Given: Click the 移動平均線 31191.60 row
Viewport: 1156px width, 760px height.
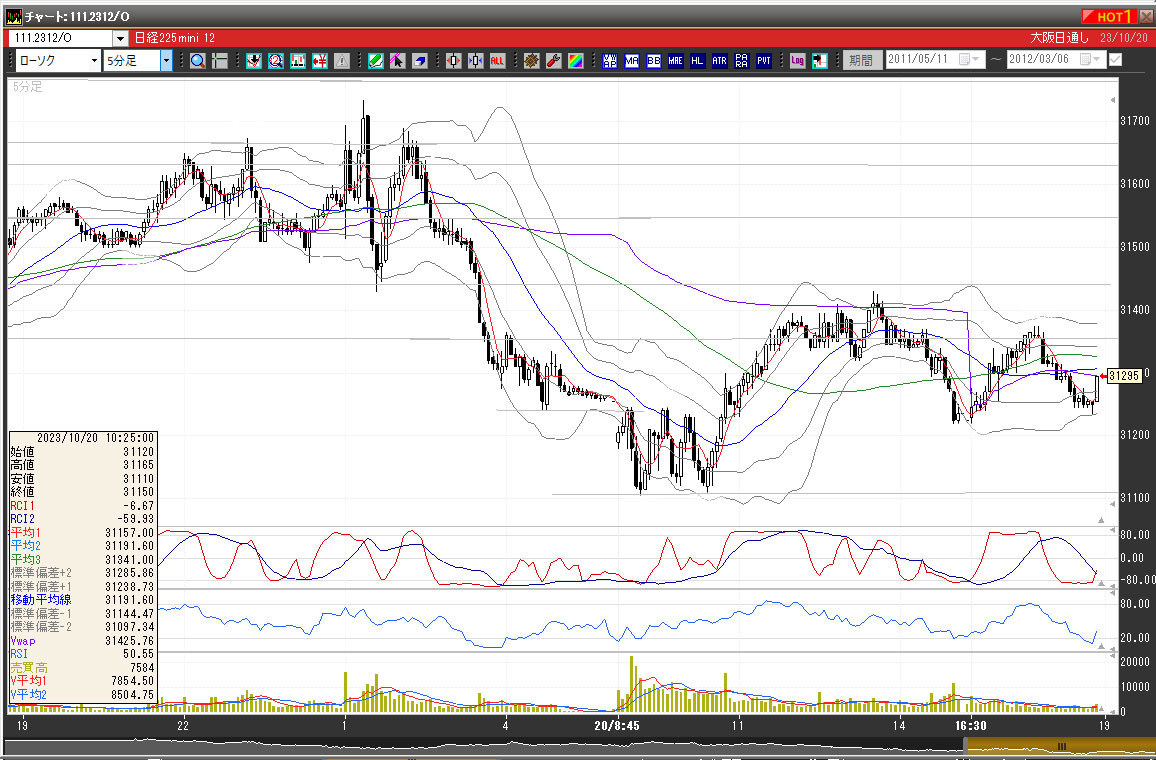Looking at the screenshot, I should pos(83,600).
